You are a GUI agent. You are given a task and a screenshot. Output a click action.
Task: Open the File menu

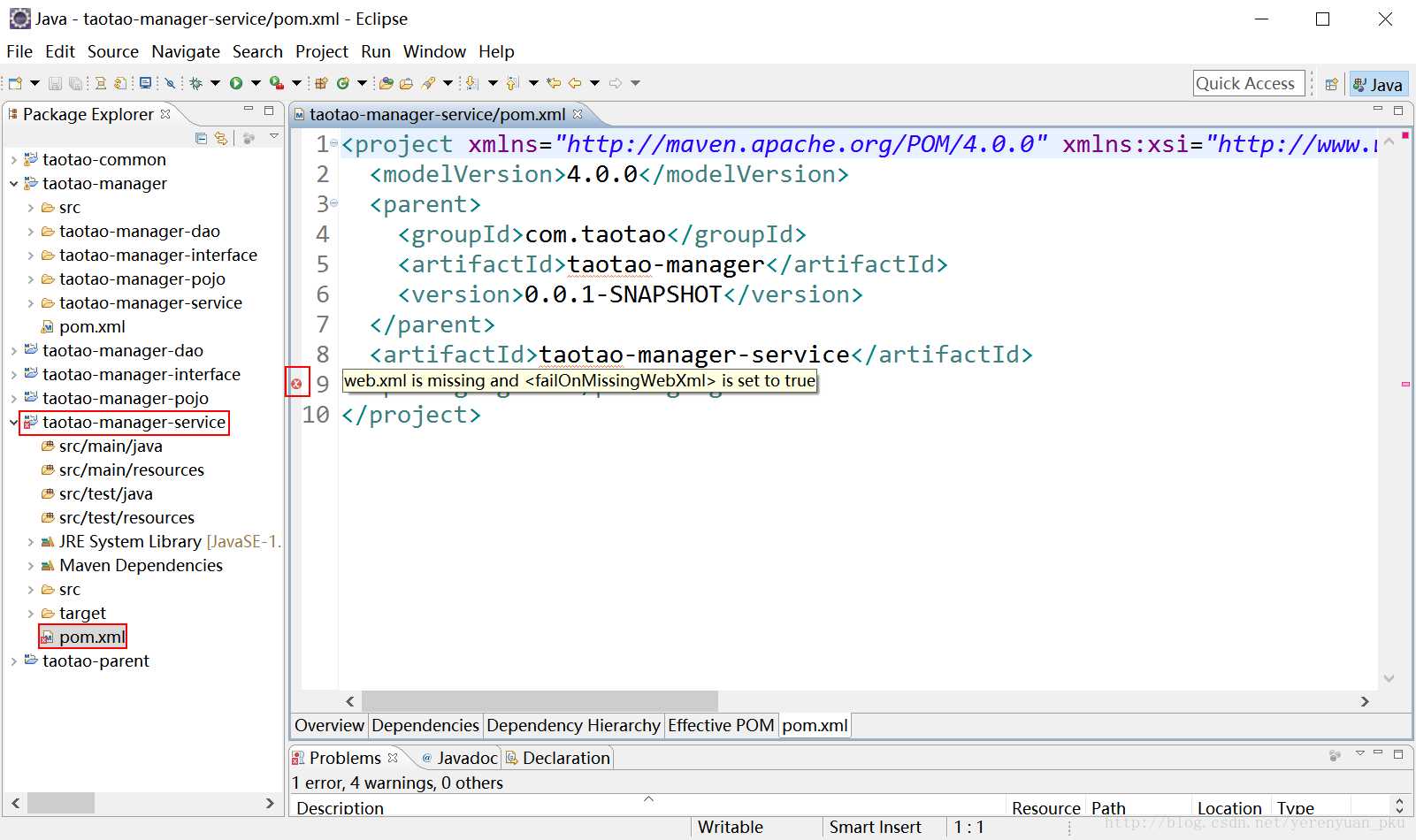click(19, 51)
